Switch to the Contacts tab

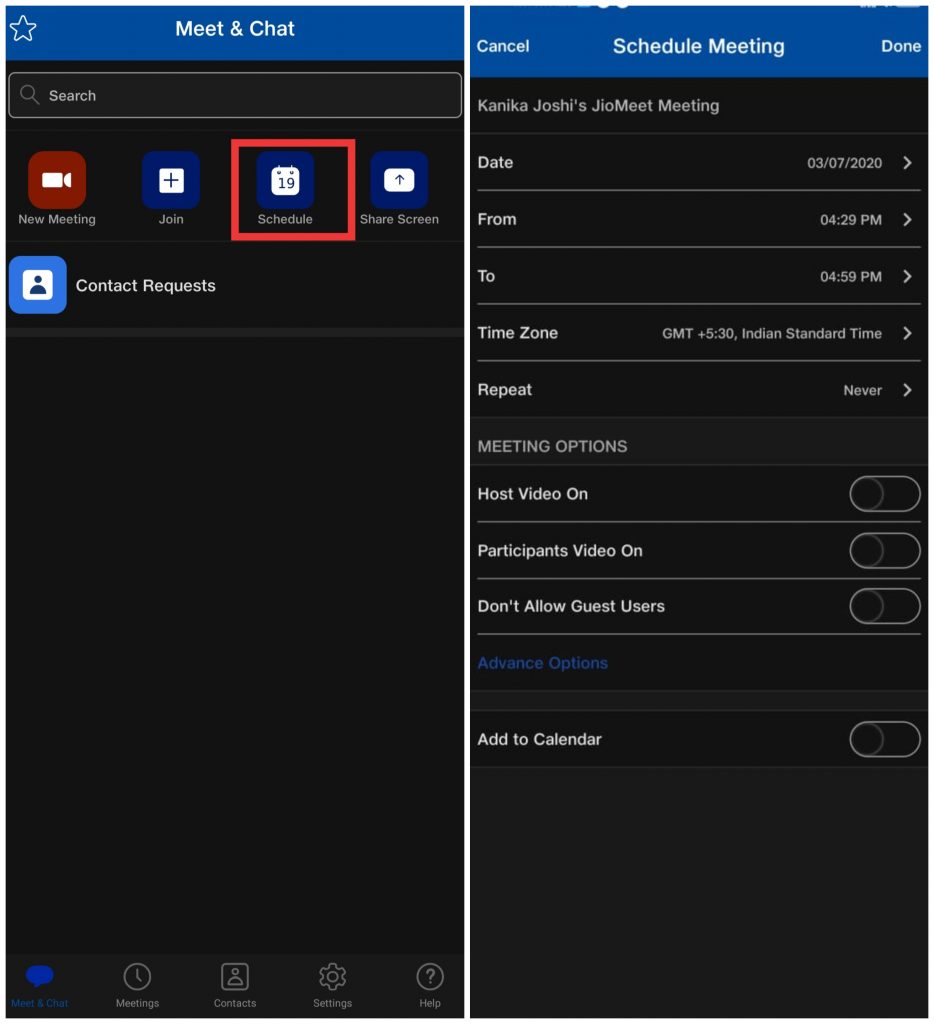coord(234,985)
